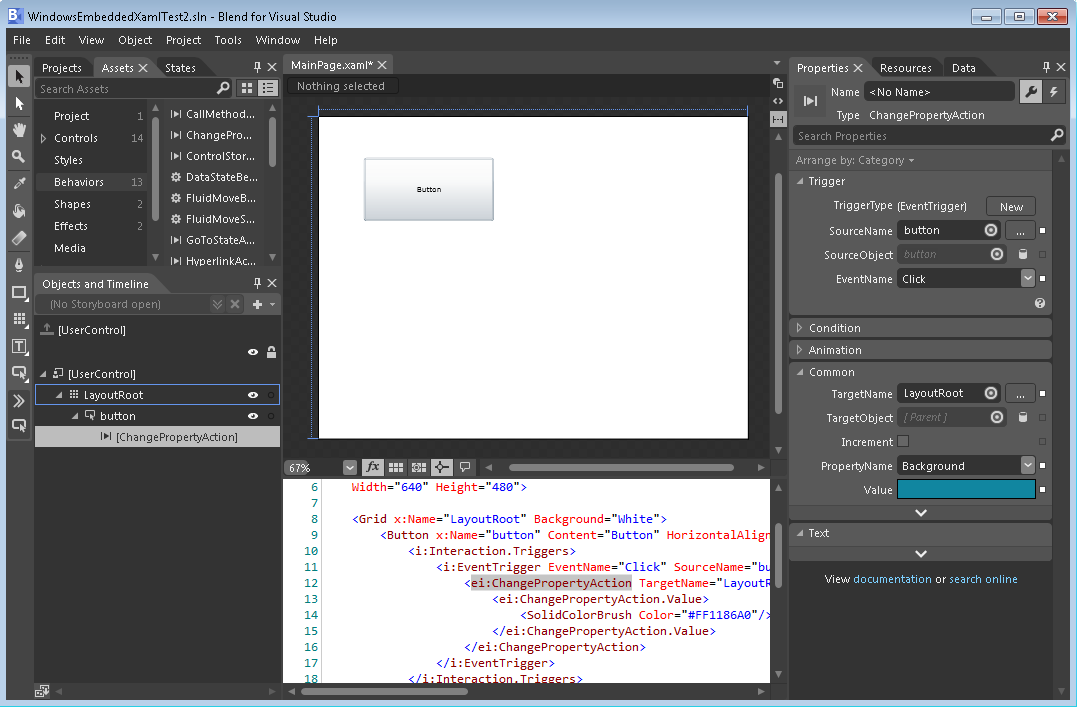Switch to the Resources tab
This screenshot has width=1077, height=707.
point(905,67)
